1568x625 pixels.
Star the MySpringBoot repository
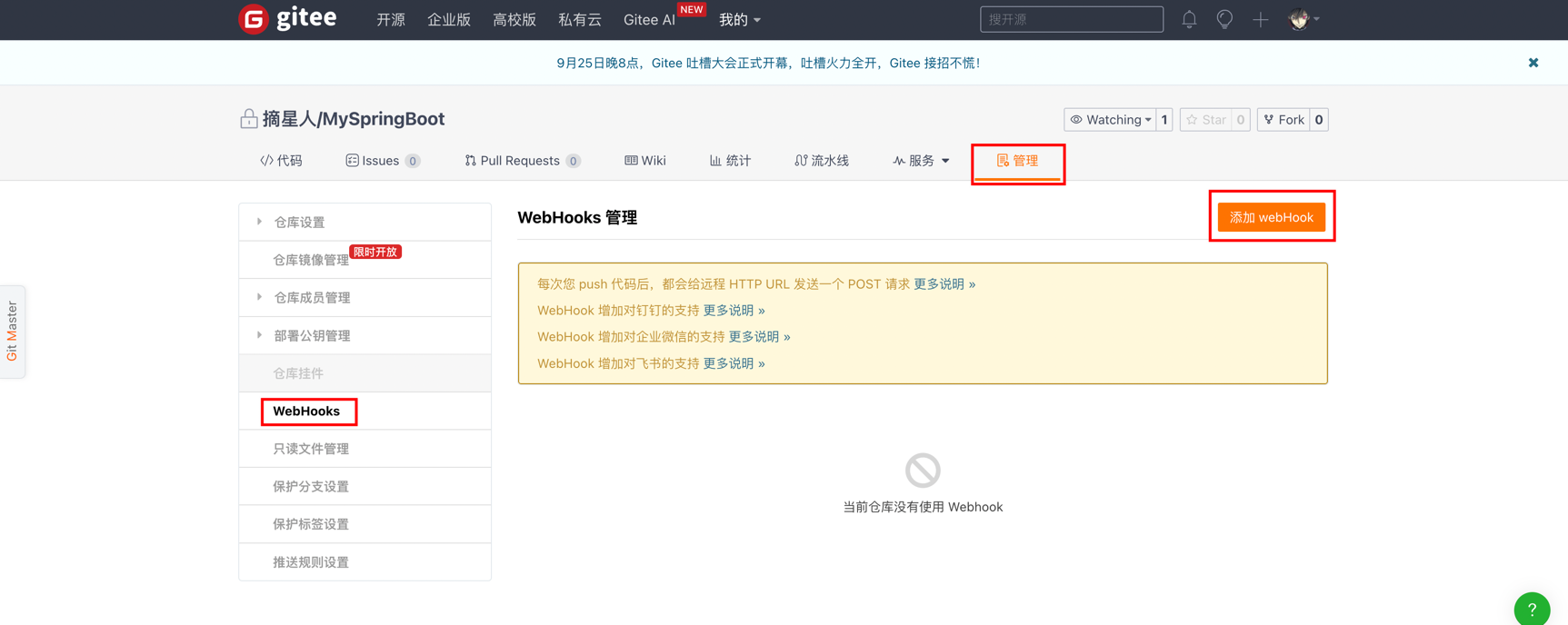(1205, 120)
